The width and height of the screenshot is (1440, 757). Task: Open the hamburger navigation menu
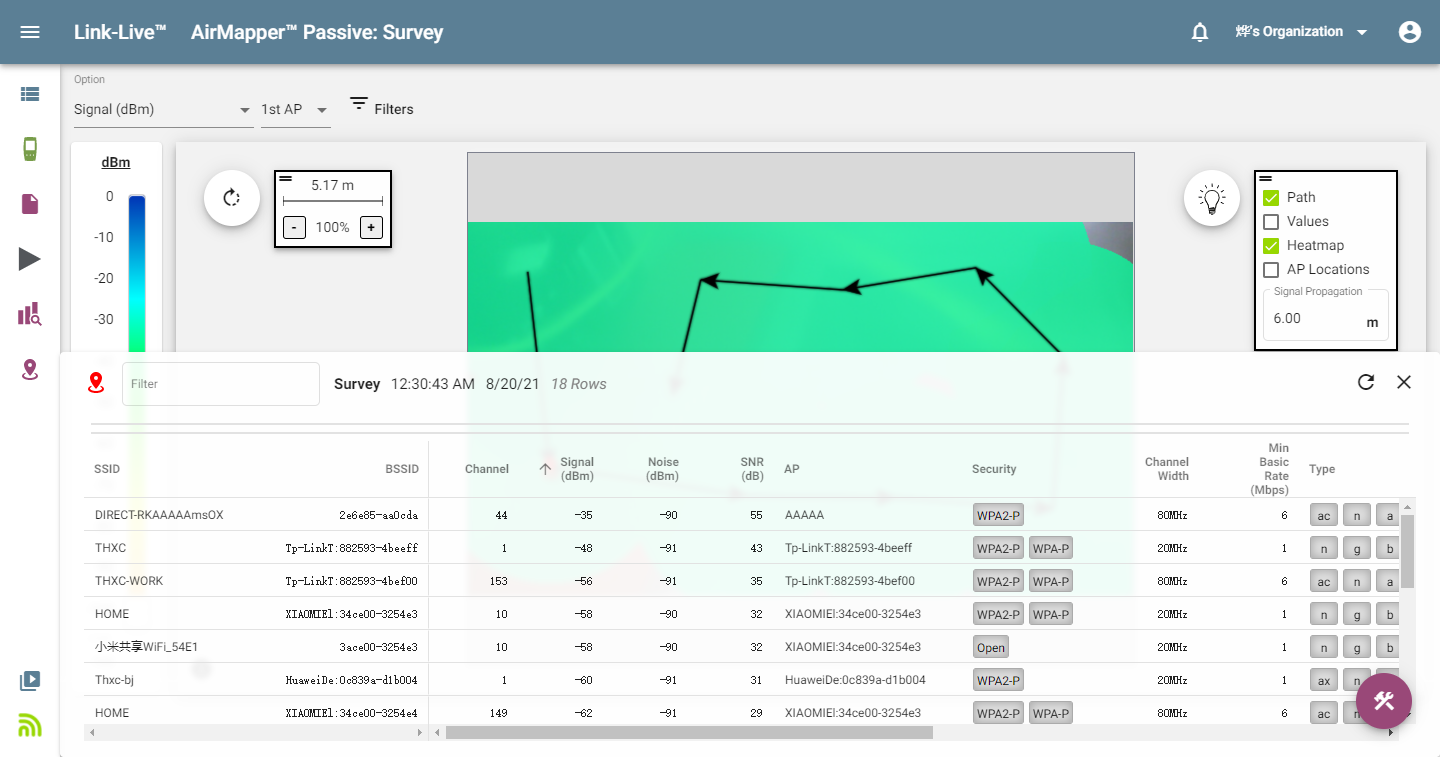click(x=30, y=32)
